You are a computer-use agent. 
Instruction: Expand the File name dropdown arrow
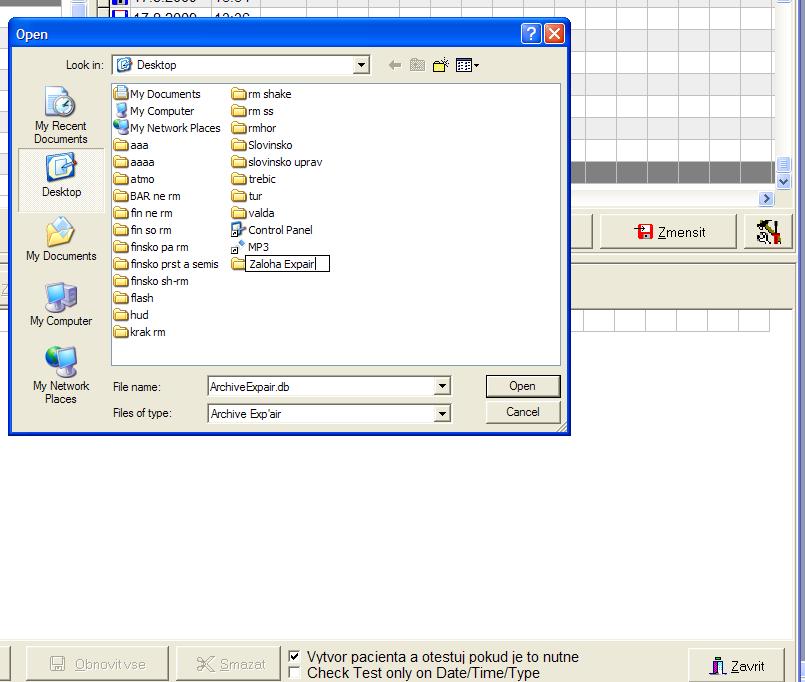[442, 386]
